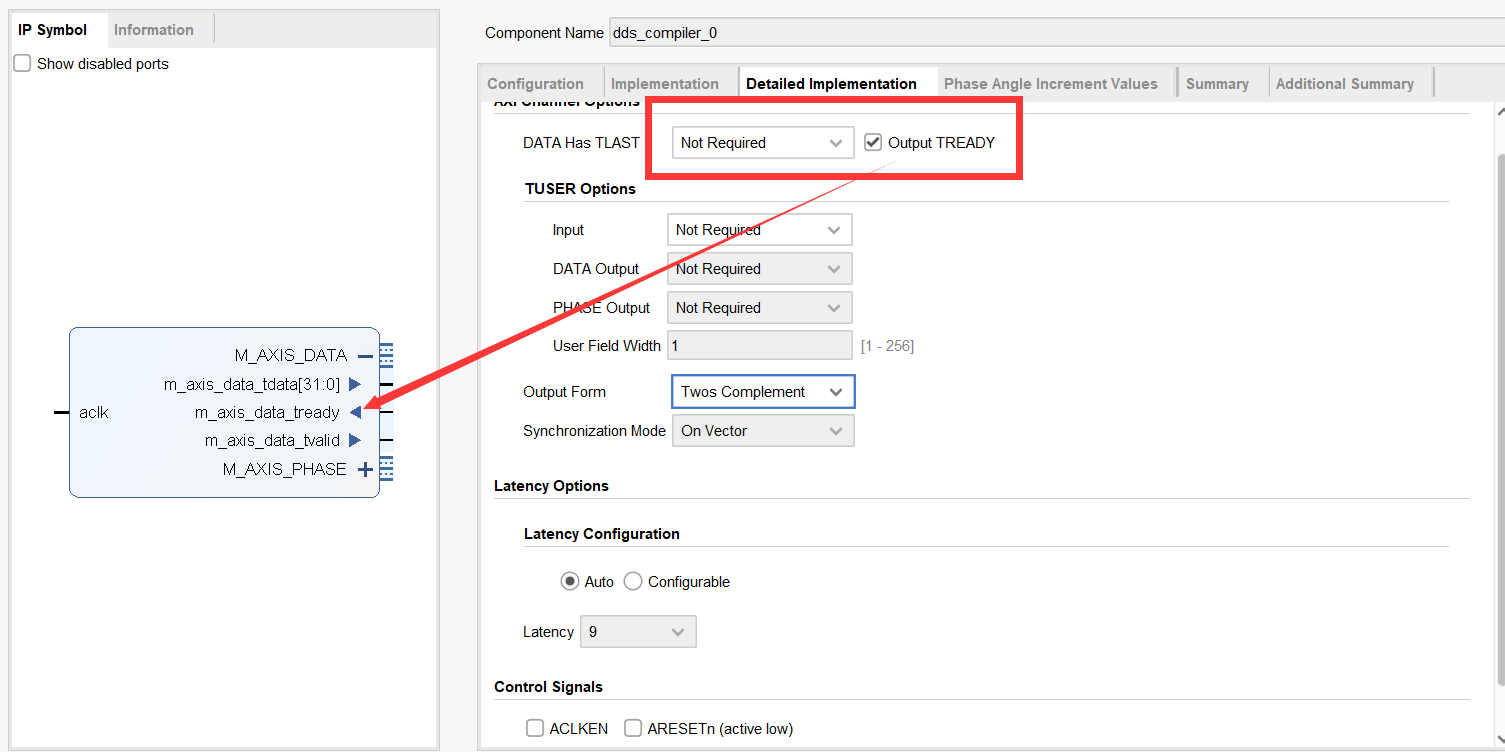
Task: Open the DATA Has TLAST dropdown
Action: pyautogui.click(x=762, y=143)
